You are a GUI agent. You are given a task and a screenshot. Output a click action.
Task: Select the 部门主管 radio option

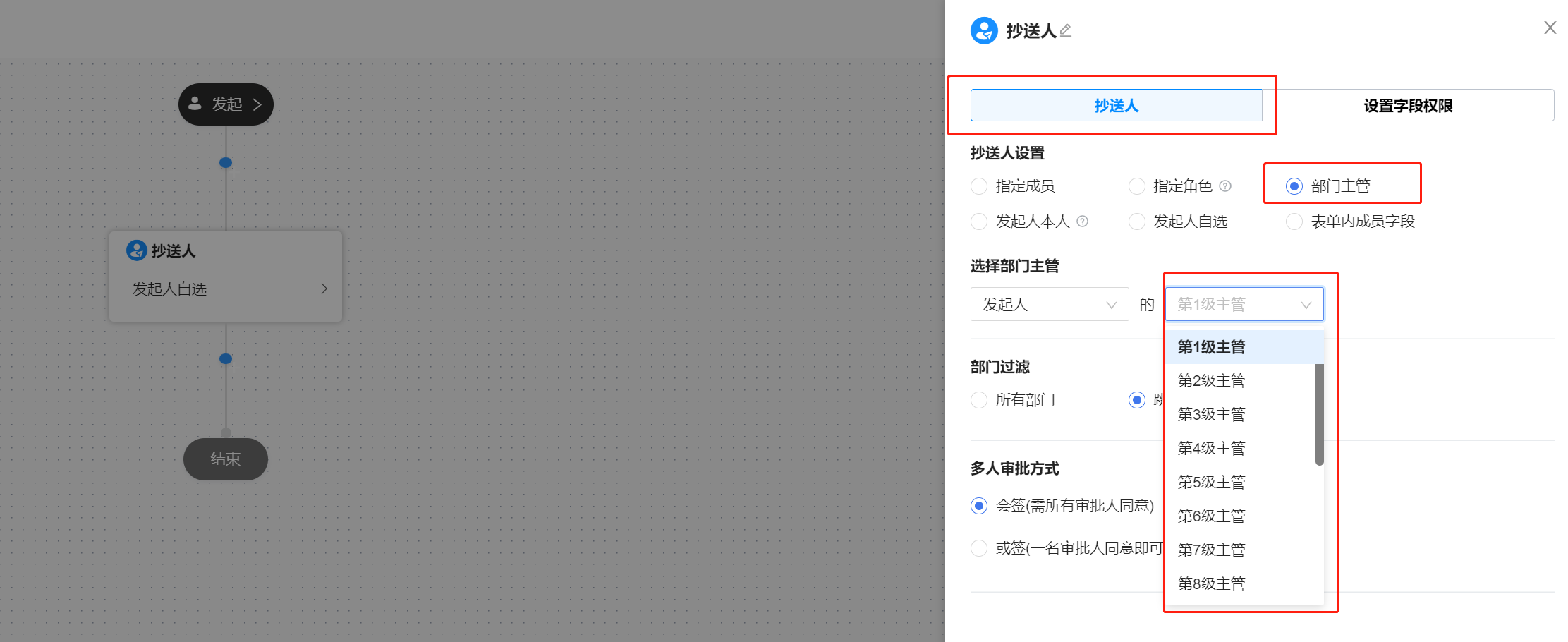click(x=1294, y=186)
